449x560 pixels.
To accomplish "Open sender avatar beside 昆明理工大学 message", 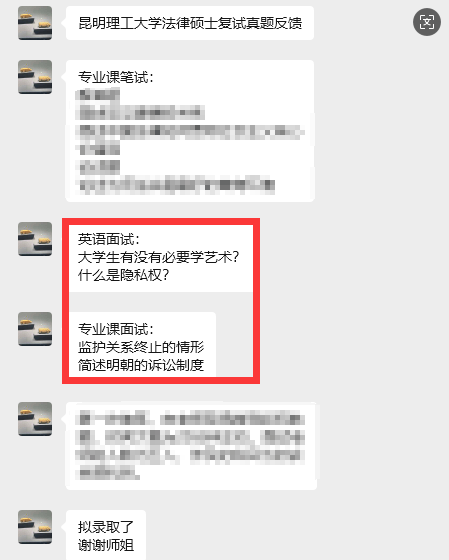I will coord(35,23).
